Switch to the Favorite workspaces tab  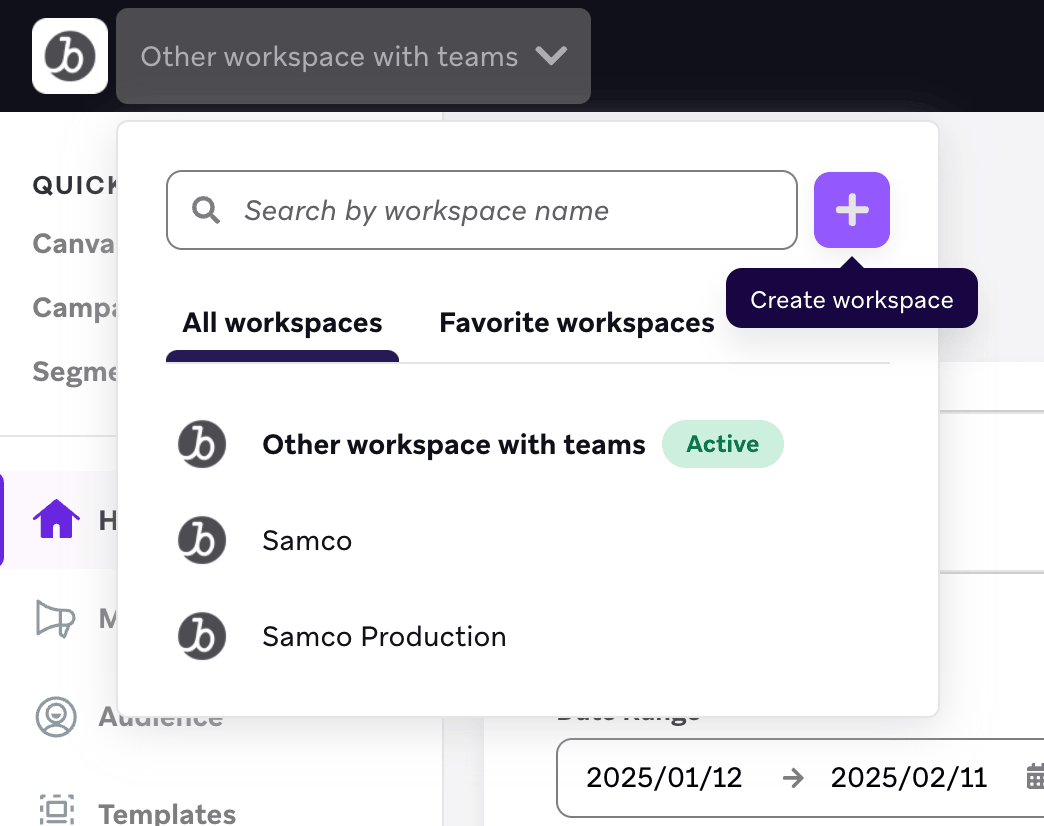(577, 323)
